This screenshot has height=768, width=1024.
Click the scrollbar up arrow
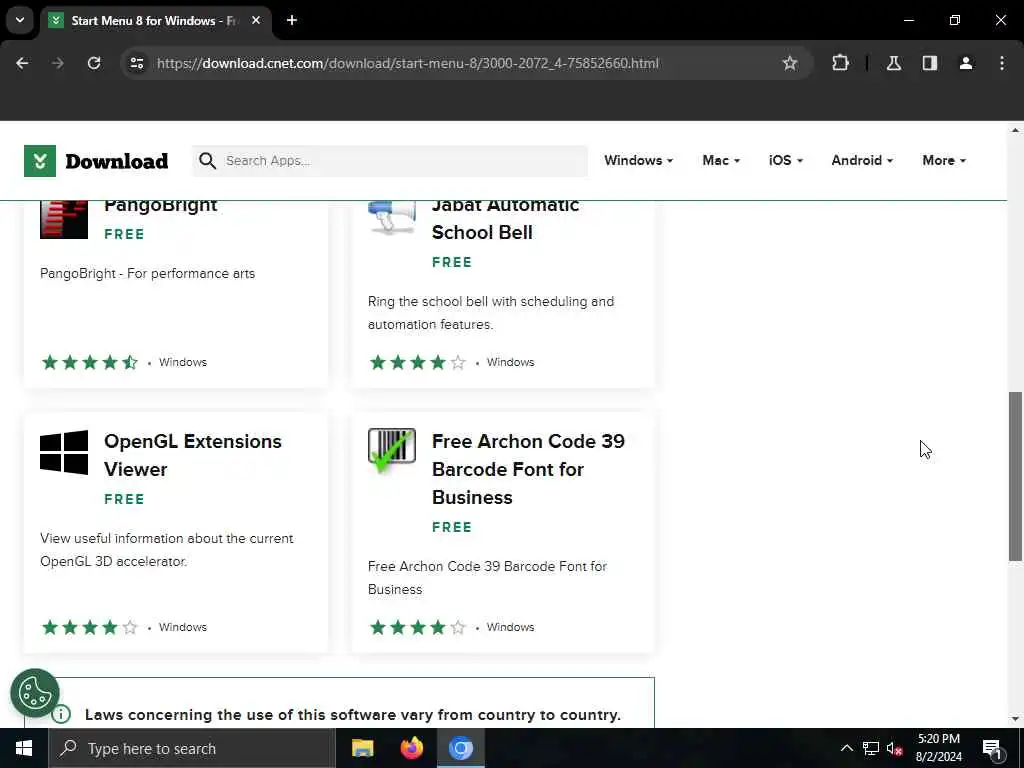coord(1015,131)
